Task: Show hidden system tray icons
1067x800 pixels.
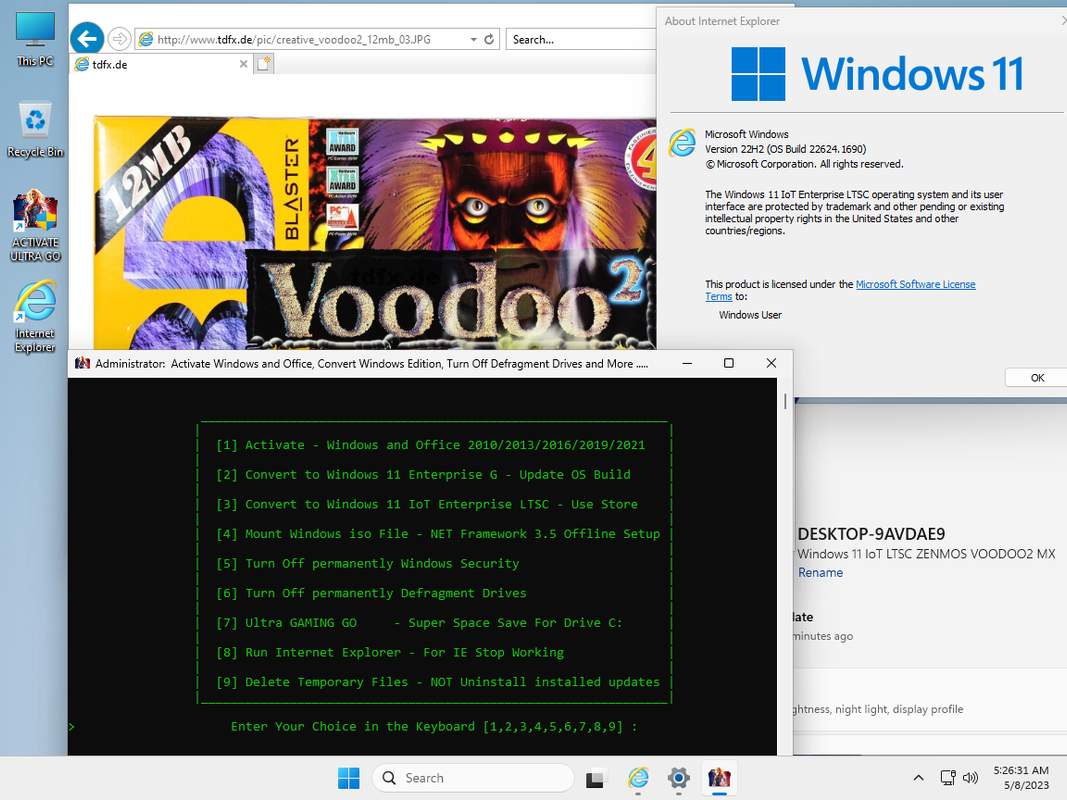Action: pyautogui.click(x=918, y=778)
